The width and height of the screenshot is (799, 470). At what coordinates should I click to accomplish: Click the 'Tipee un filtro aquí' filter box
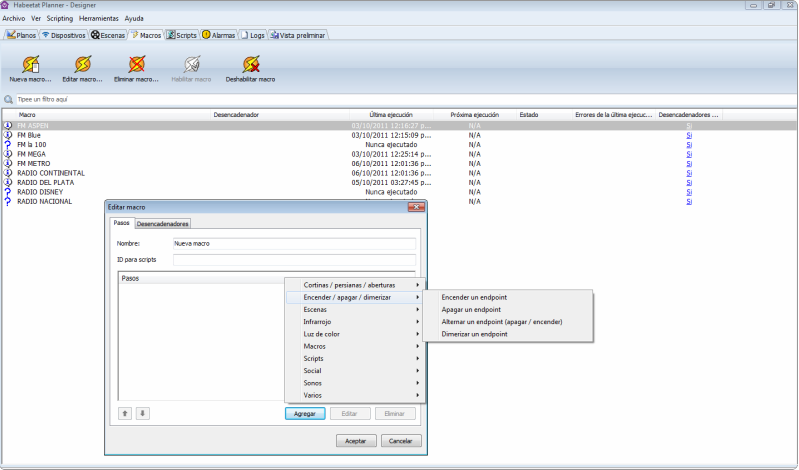pos(406,99)
